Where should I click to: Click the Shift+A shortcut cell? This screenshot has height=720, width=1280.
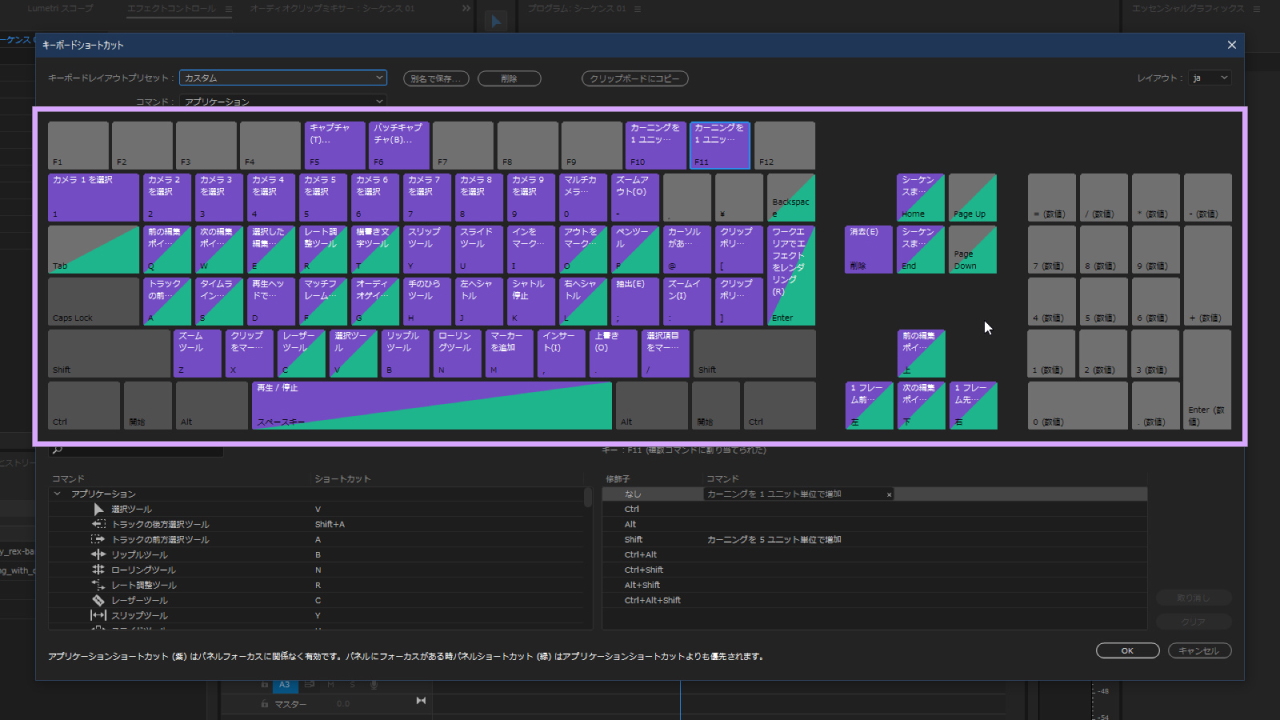[x=330, y=524]
